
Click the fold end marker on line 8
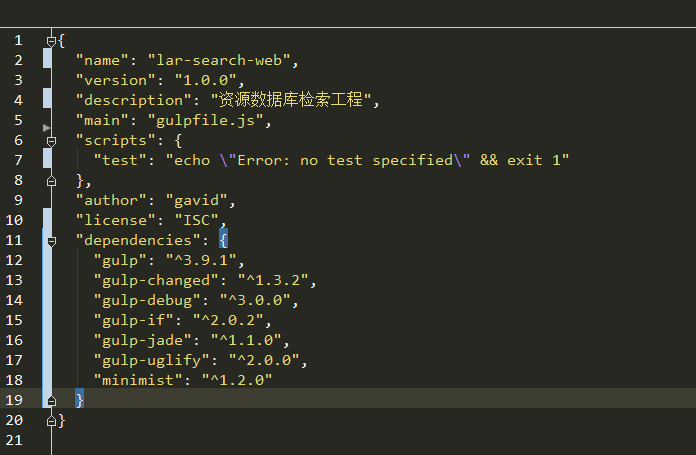[x=51, y=181]
